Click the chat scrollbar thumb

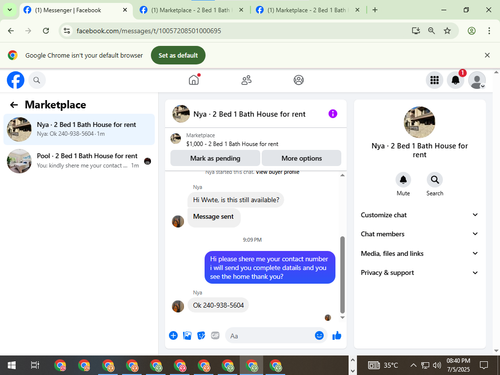tap(342, 275)
